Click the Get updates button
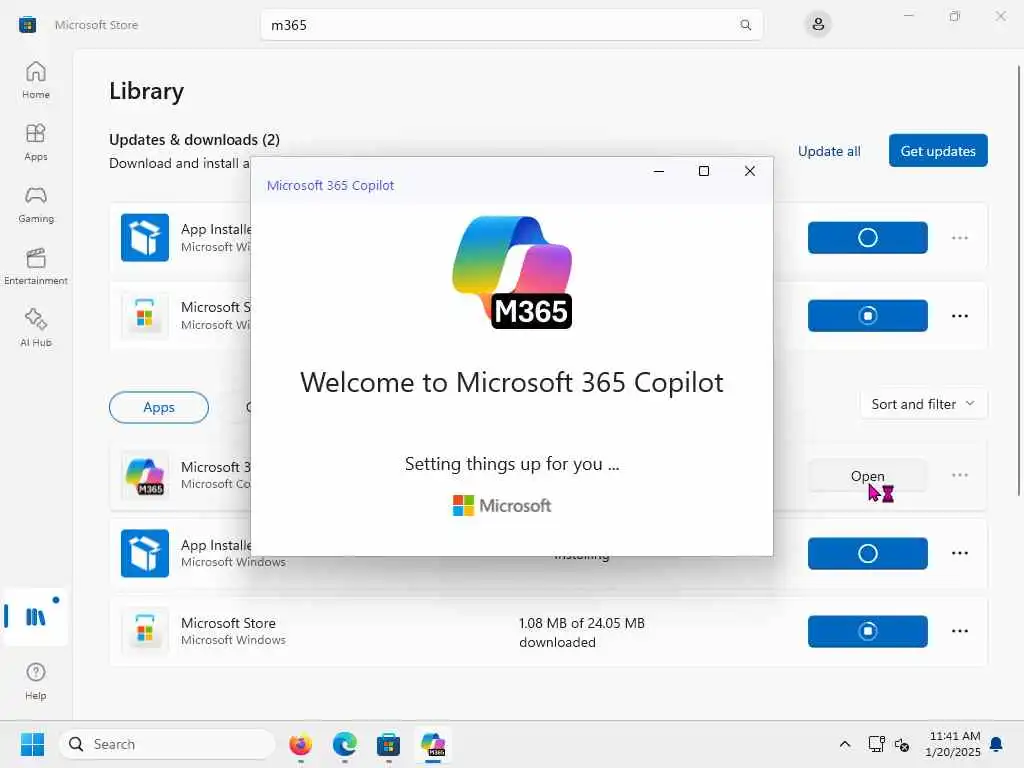Image resolution: width=1024 pixels, height=768 pixels. [938, 151]
